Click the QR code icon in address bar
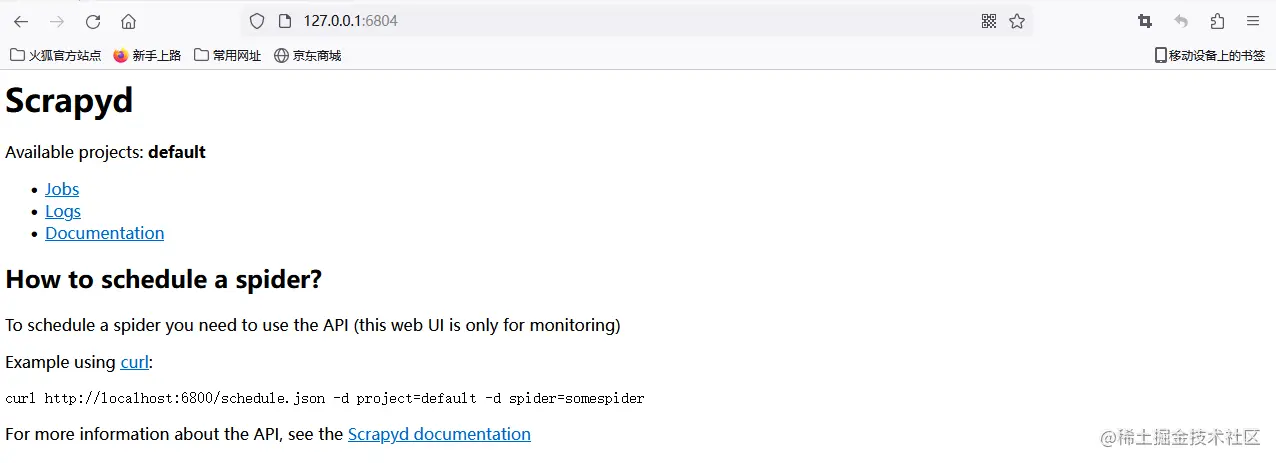The image size is (1276, 463). click(989, 21)
